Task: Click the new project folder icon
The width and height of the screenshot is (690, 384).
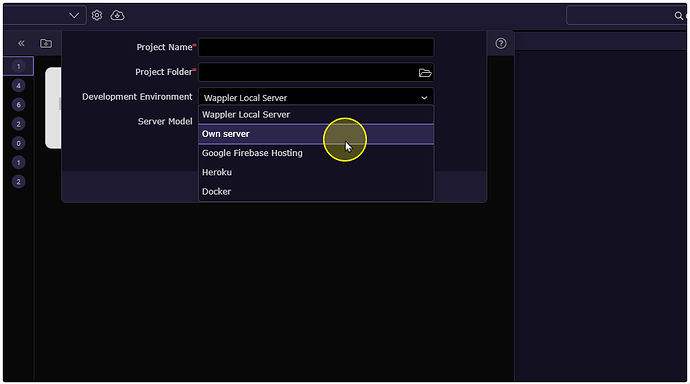Action: [46, 43]
